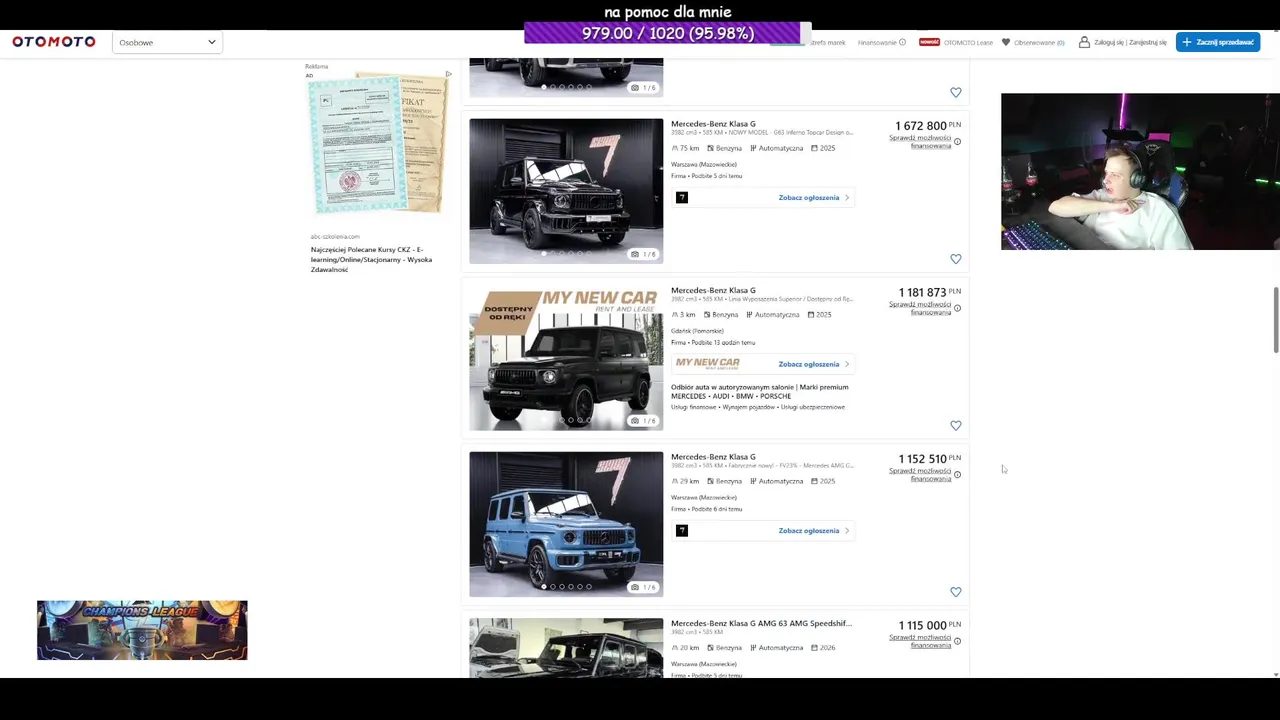Screen dimensions: 1280x720
Task: Select the 1 672 800 PLN price text
Action: 921,126
